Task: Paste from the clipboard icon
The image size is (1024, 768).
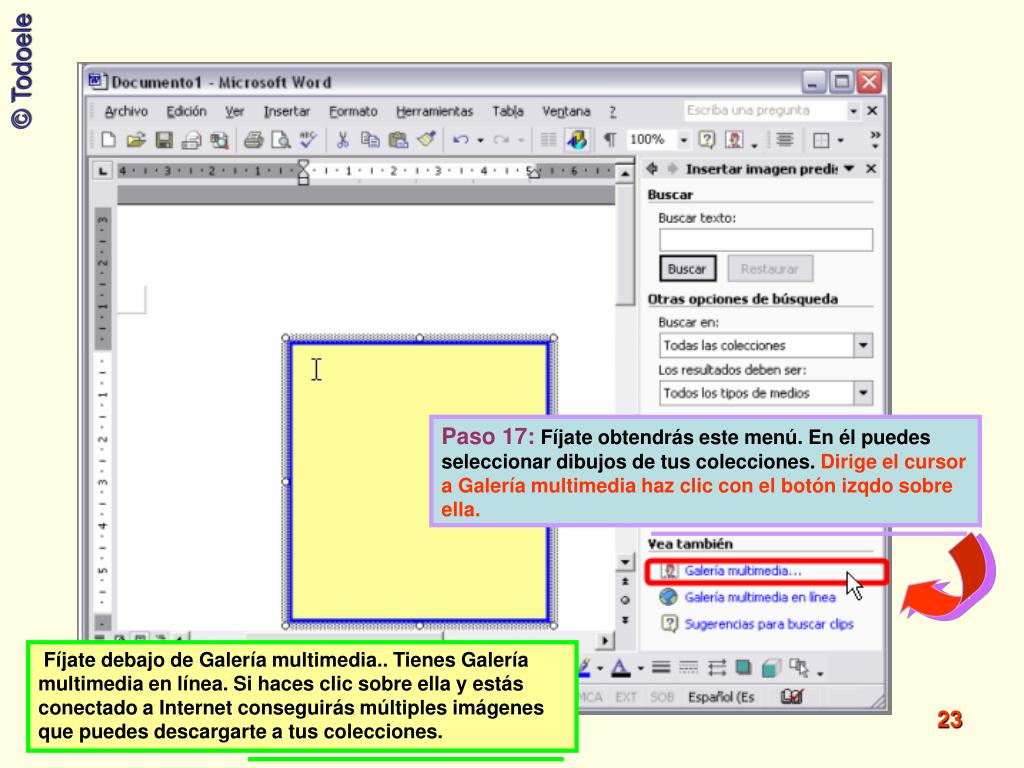Action: click(398, 140)
